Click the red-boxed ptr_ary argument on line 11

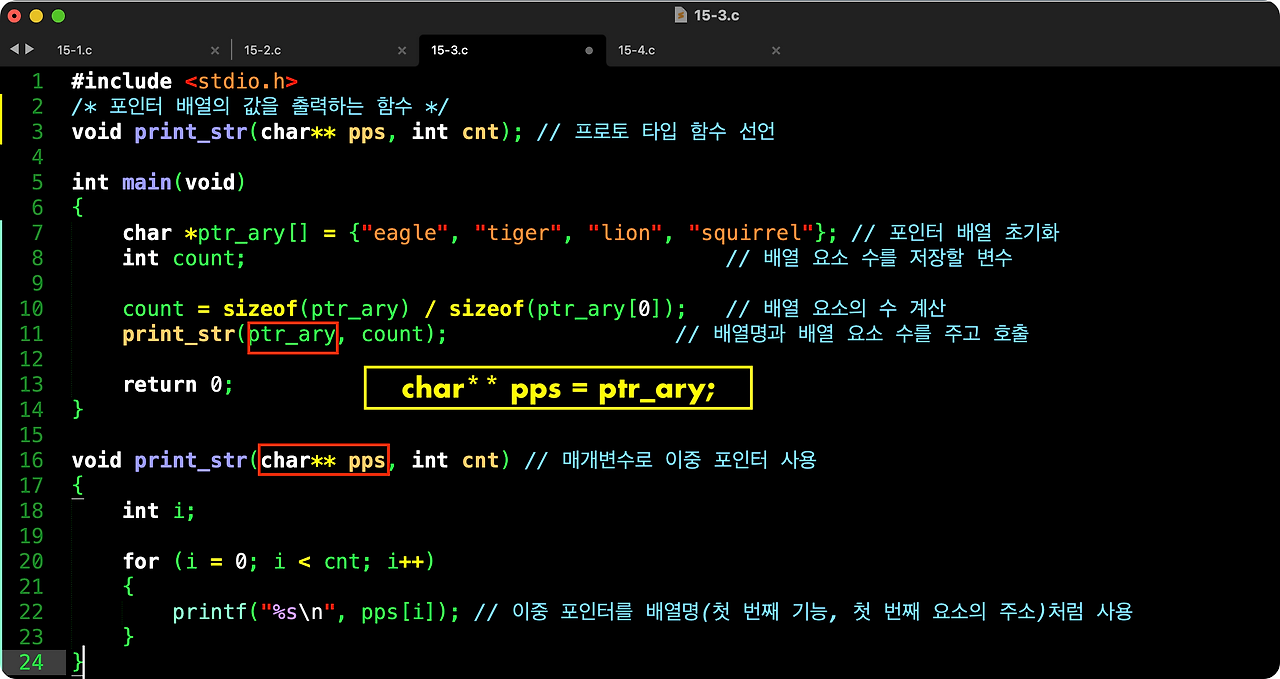coord(292,334)
